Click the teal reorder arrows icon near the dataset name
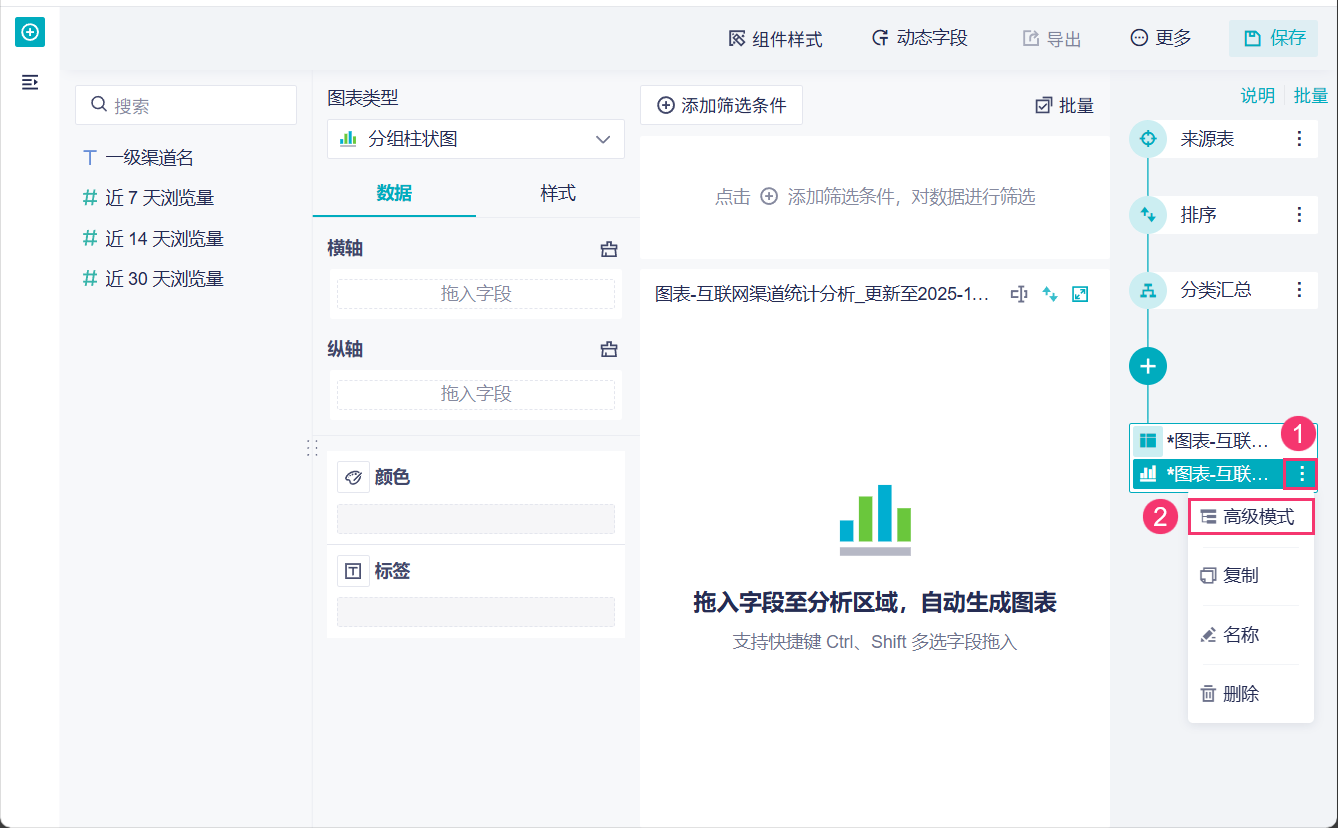The image size is (1338, 828). pyautogui.click(x=1048, y=293)
